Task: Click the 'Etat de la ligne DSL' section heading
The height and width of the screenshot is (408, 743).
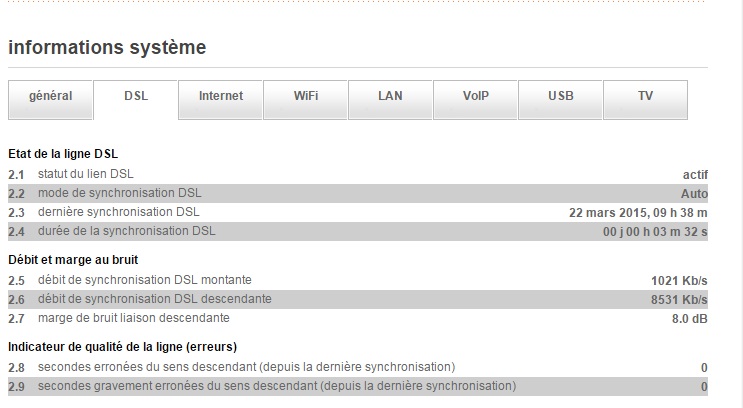Action: click(x=63, y=154)
